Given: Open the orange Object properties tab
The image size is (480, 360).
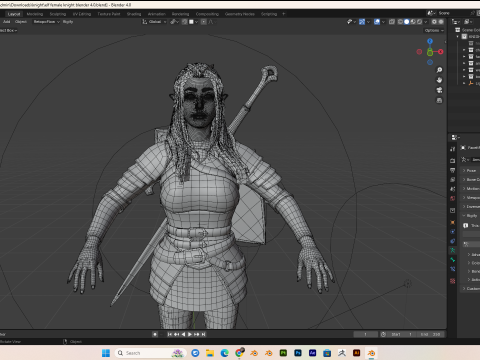Looking at the screenshot, I should 452,222.
